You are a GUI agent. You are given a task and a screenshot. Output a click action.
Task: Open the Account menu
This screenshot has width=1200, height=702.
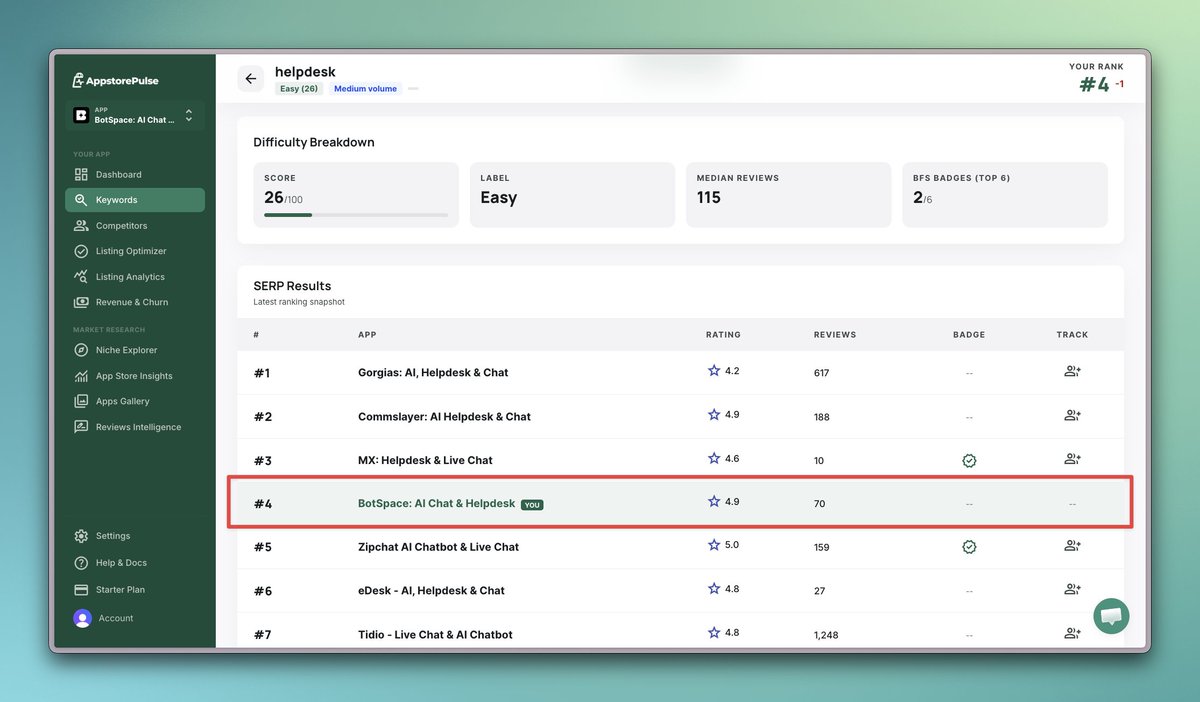coord(135,618)
